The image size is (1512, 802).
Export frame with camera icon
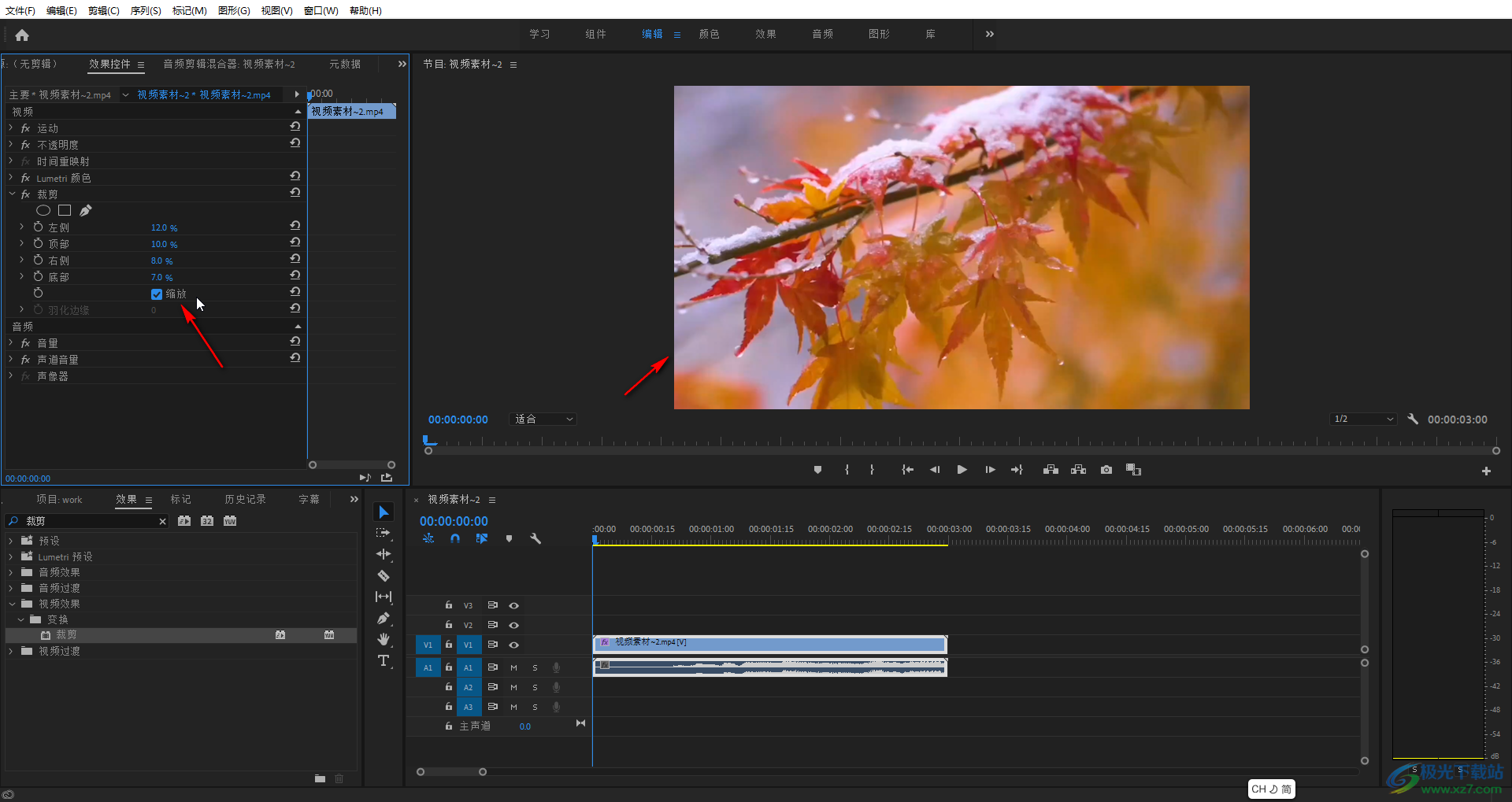[x=1106, y=470]
